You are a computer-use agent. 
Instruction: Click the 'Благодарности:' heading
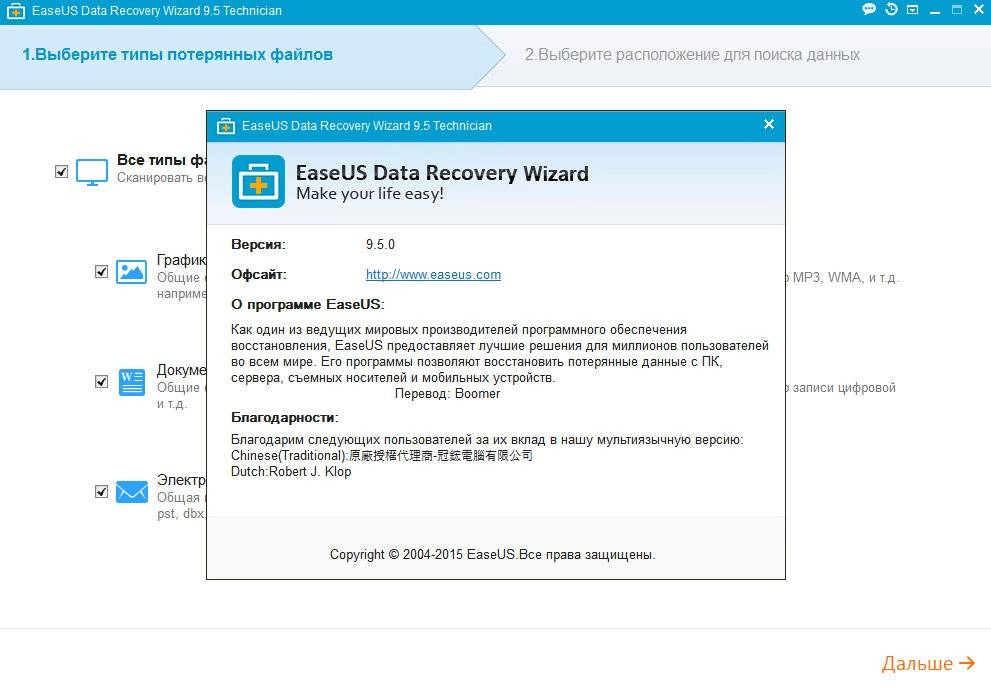tap(284, 418)
